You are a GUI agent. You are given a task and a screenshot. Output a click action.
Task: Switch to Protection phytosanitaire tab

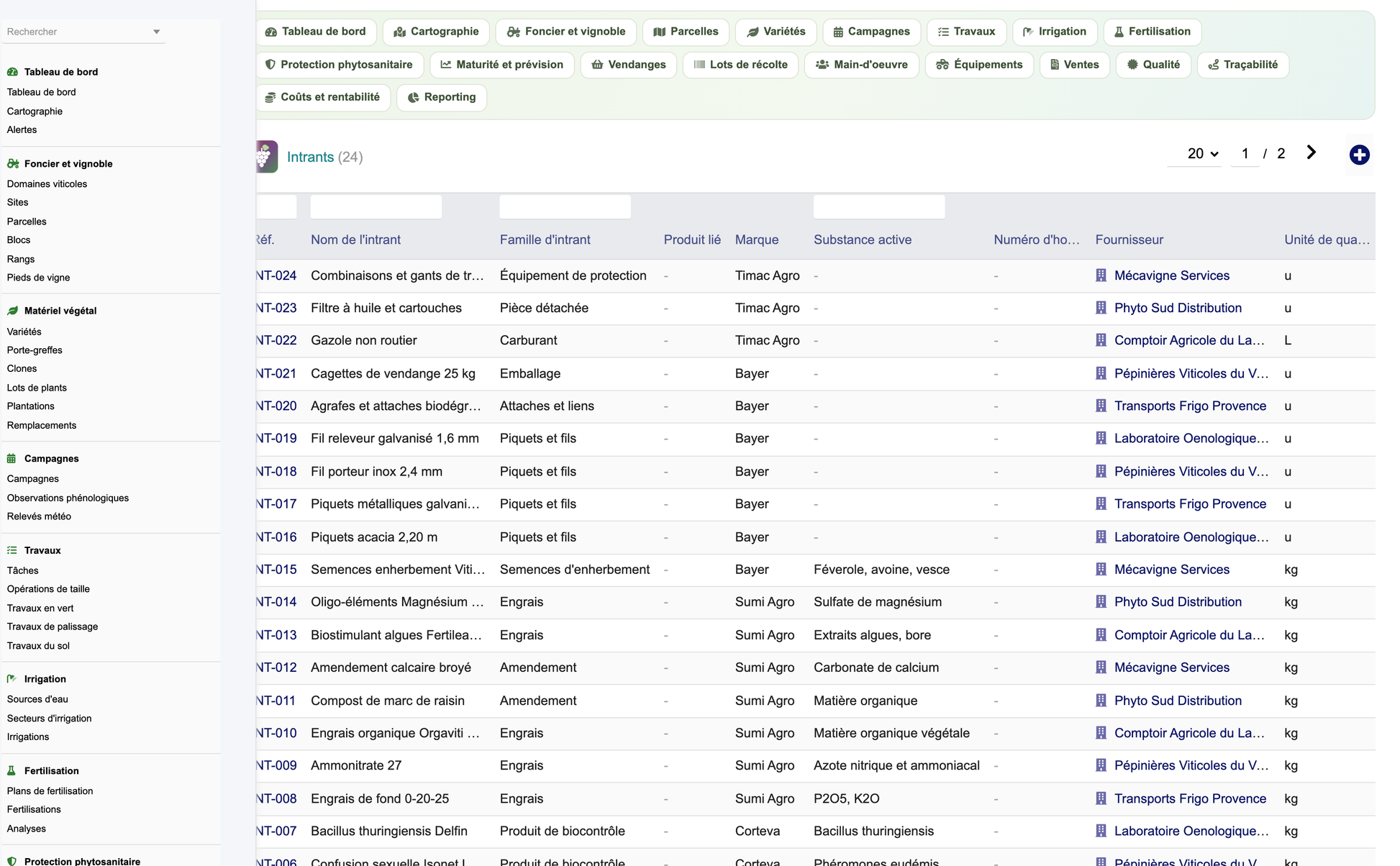coord(339,65)
